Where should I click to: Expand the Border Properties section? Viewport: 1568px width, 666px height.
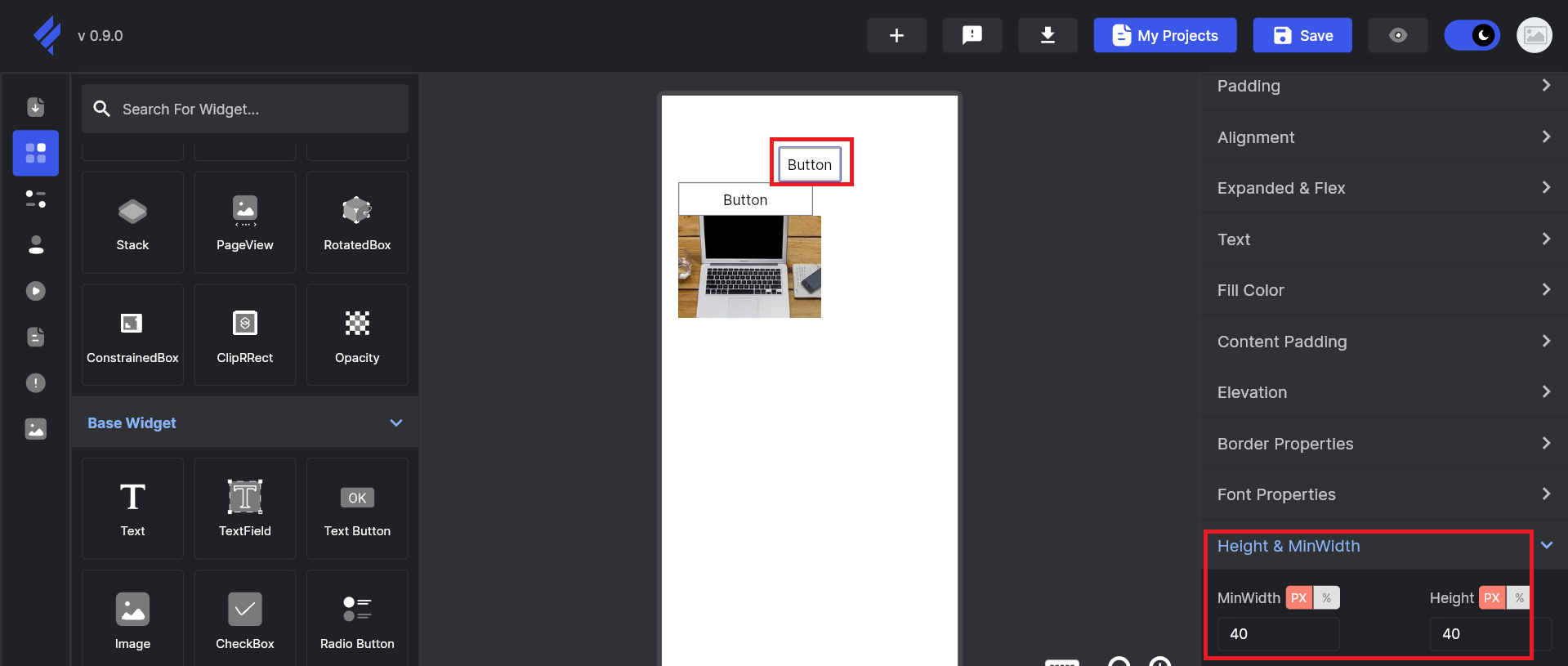coord(1381,444)
